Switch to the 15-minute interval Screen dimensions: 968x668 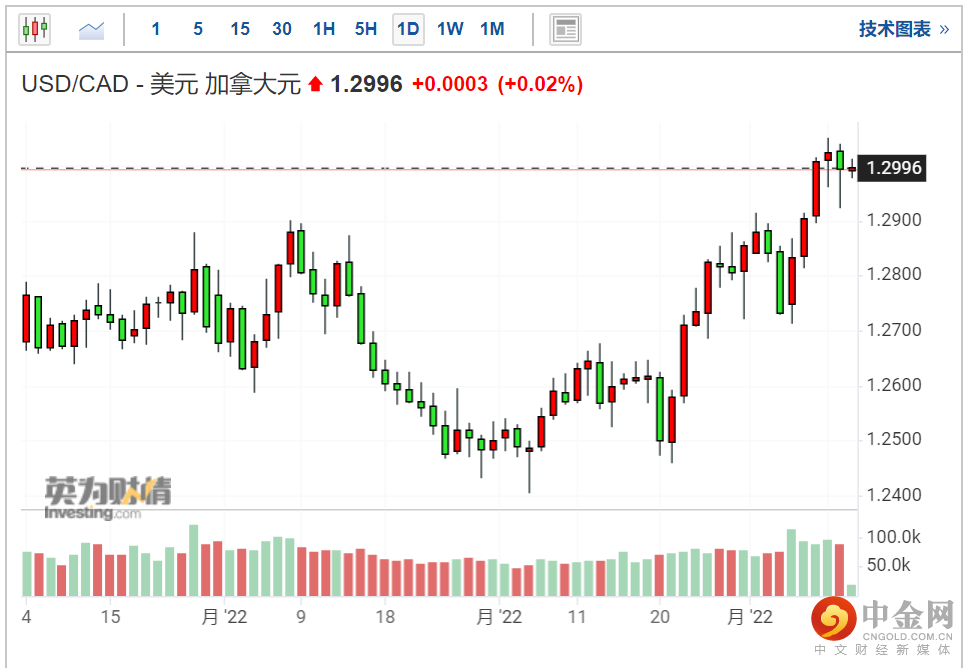(x=240, y=29)
